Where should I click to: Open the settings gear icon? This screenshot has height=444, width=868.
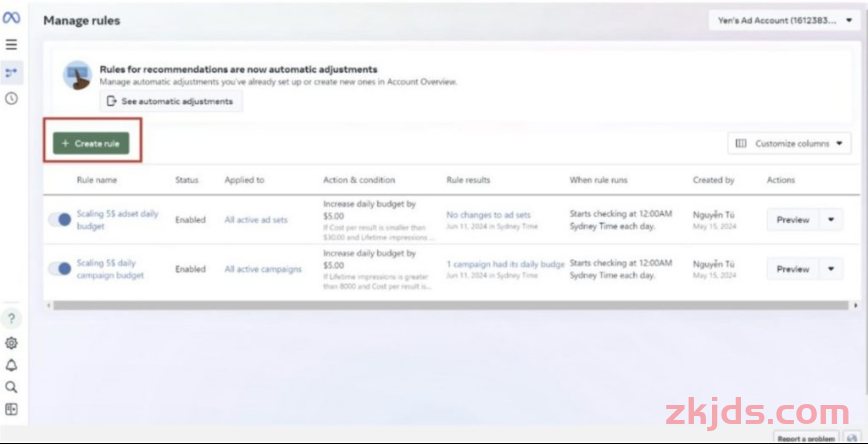(11, 343)
